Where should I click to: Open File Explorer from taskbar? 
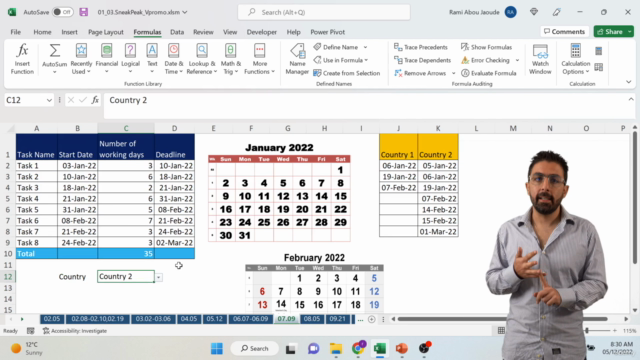point(336,348)
